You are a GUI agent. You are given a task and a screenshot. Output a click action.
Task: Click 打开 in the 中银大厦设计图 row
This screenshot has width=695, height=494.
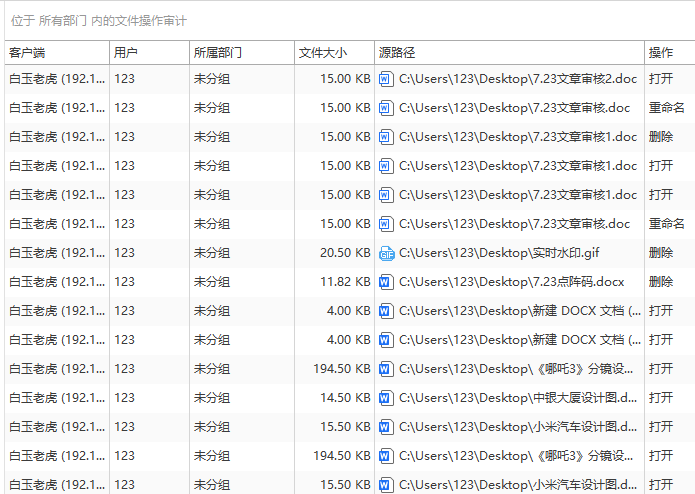[661, 398]
